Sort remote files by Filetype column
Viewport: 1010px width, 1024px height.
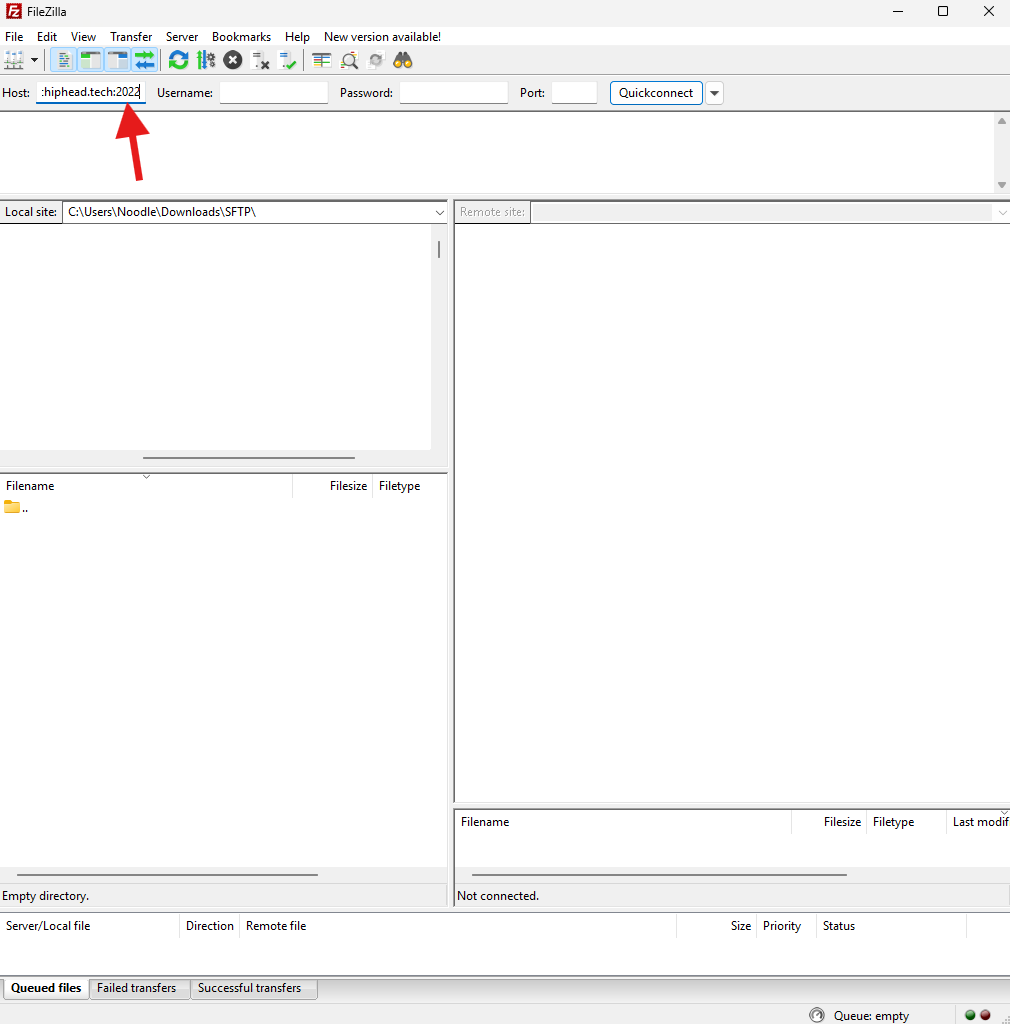906,822
